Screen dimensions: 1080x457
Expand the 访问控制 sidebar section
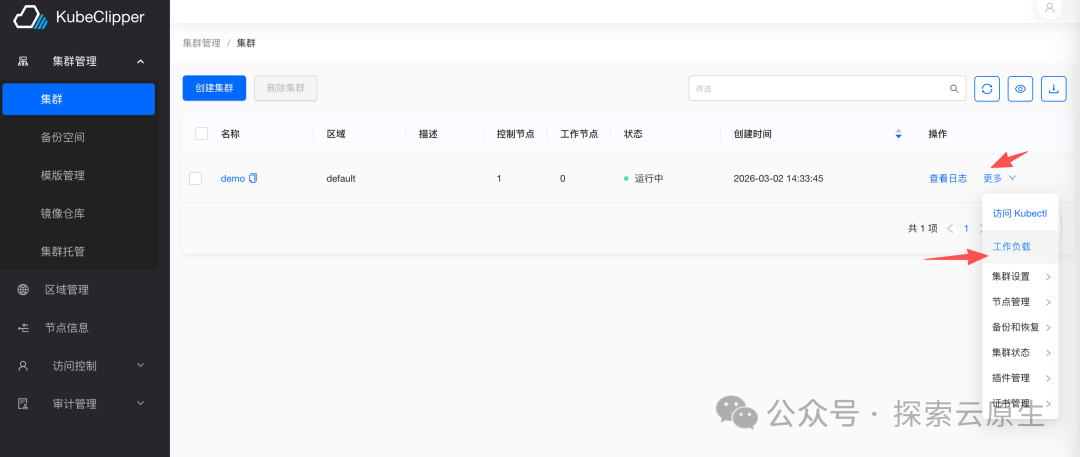pos(141,365)
